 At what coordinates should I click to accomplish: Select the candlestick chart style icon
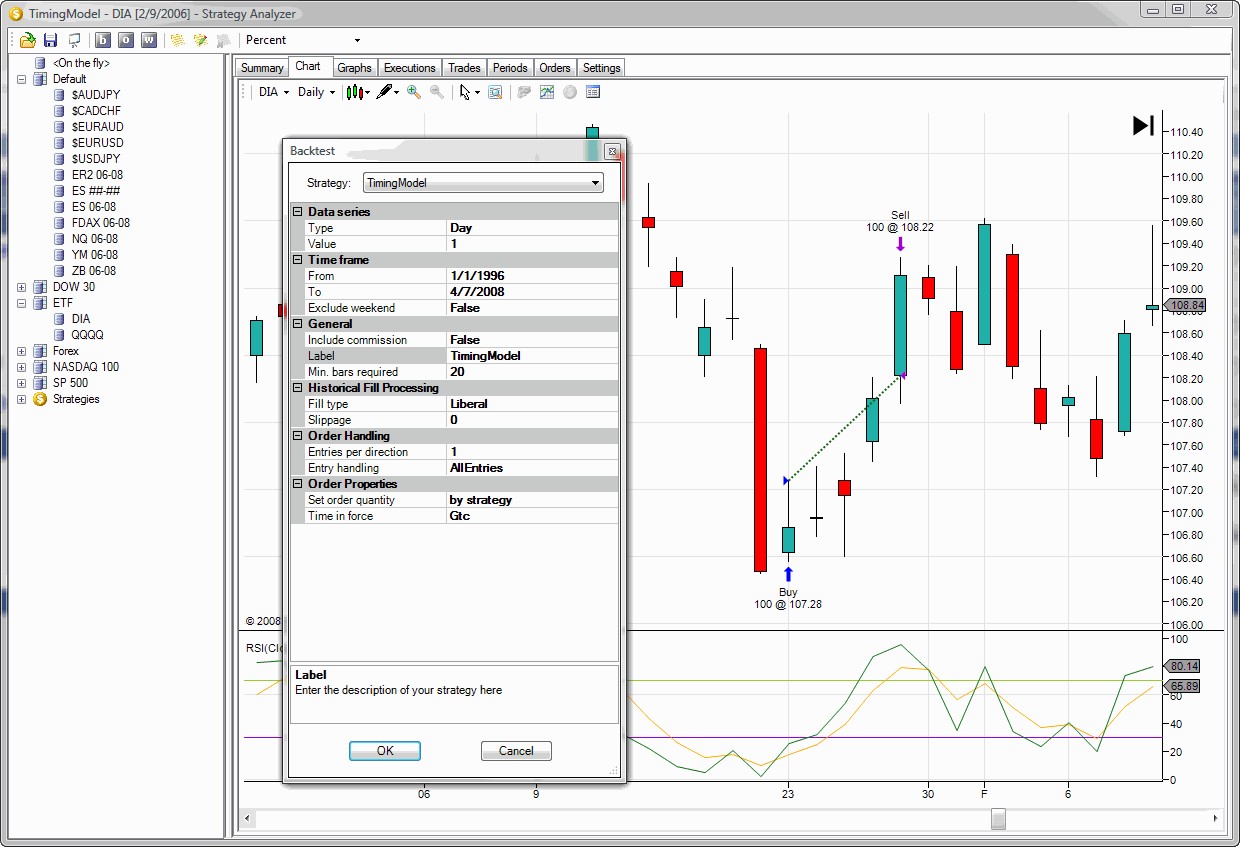pyautogui.click(x=356, y=91)
